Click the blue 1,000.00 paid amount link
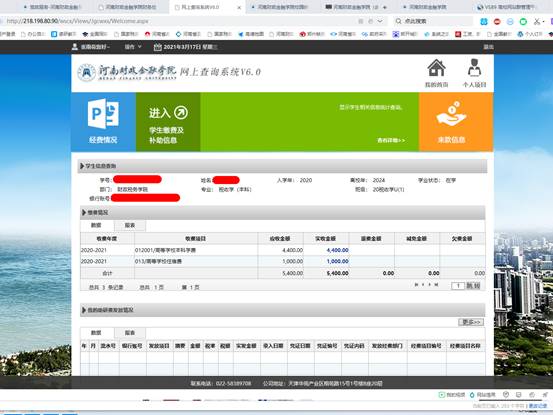The width and height of the screenshot is (553, 415). (x=338, y=261)
